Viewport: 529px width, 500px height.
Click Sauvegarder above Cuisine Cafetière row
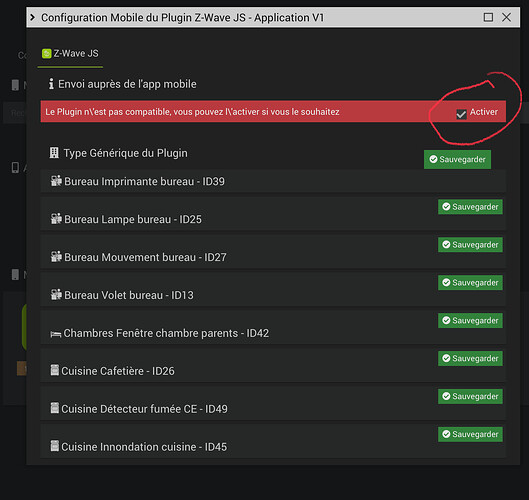click(x=470, y=358)
